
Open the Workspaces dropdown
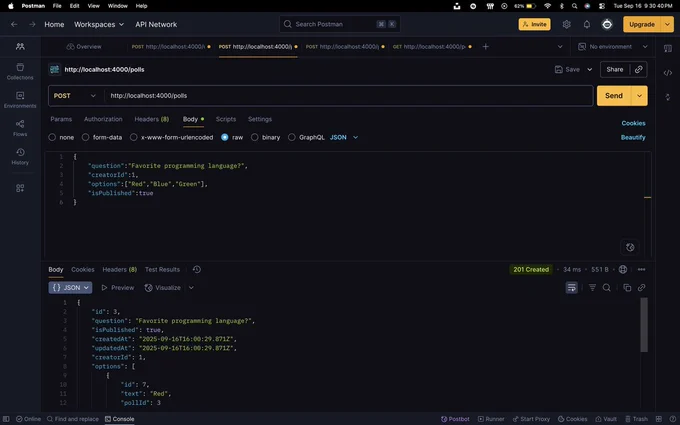99,24
